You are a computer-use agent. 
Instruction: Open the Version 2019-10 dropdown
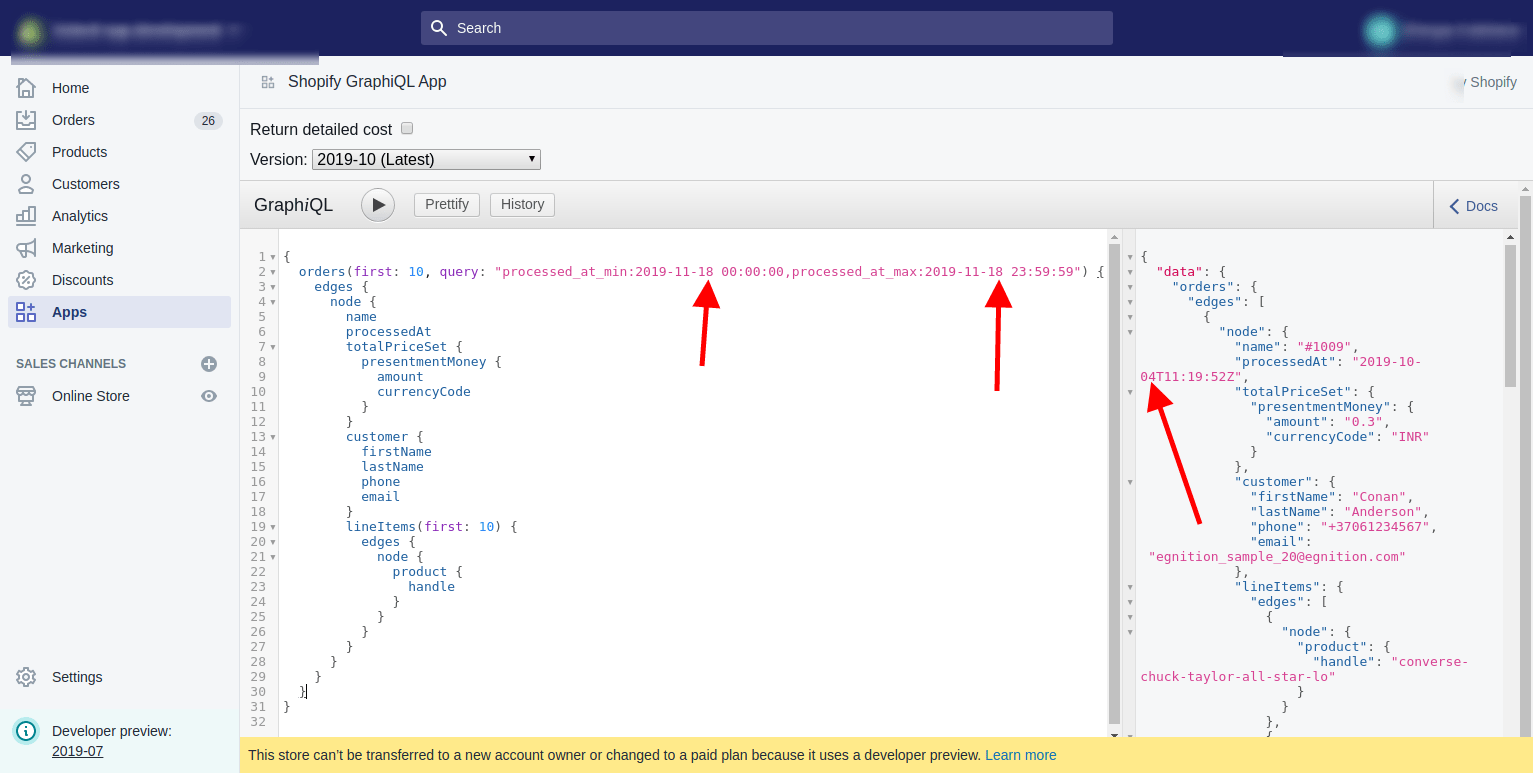(x=425, y=159)
